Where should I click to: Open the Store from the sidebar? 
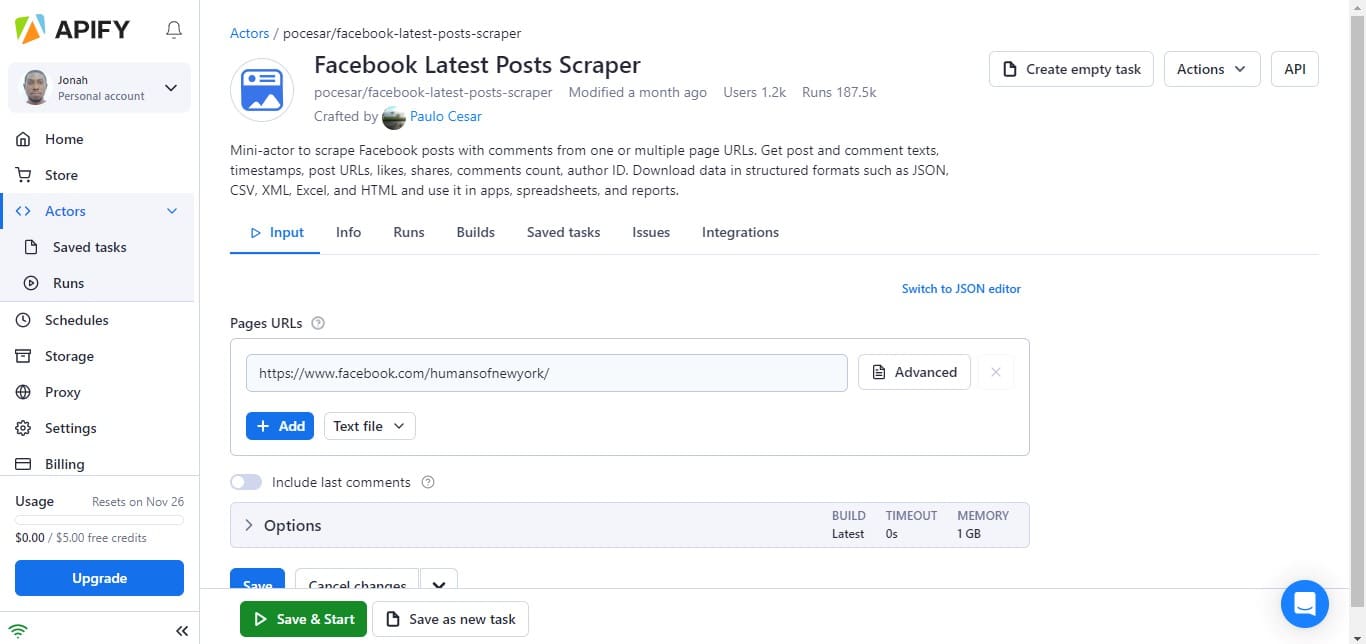point(61,175)
